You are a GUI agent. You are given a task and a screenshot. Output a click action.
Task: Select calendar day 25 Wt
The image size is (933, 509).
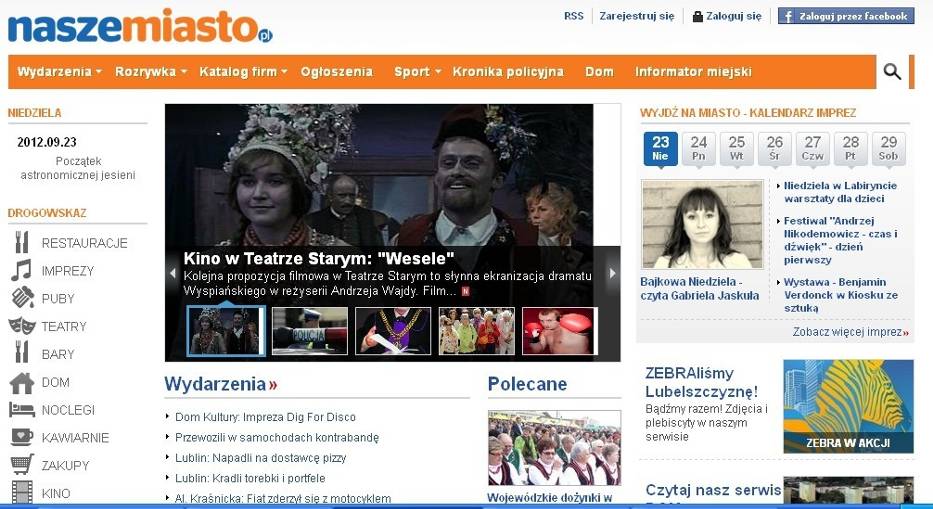[737, 148]
